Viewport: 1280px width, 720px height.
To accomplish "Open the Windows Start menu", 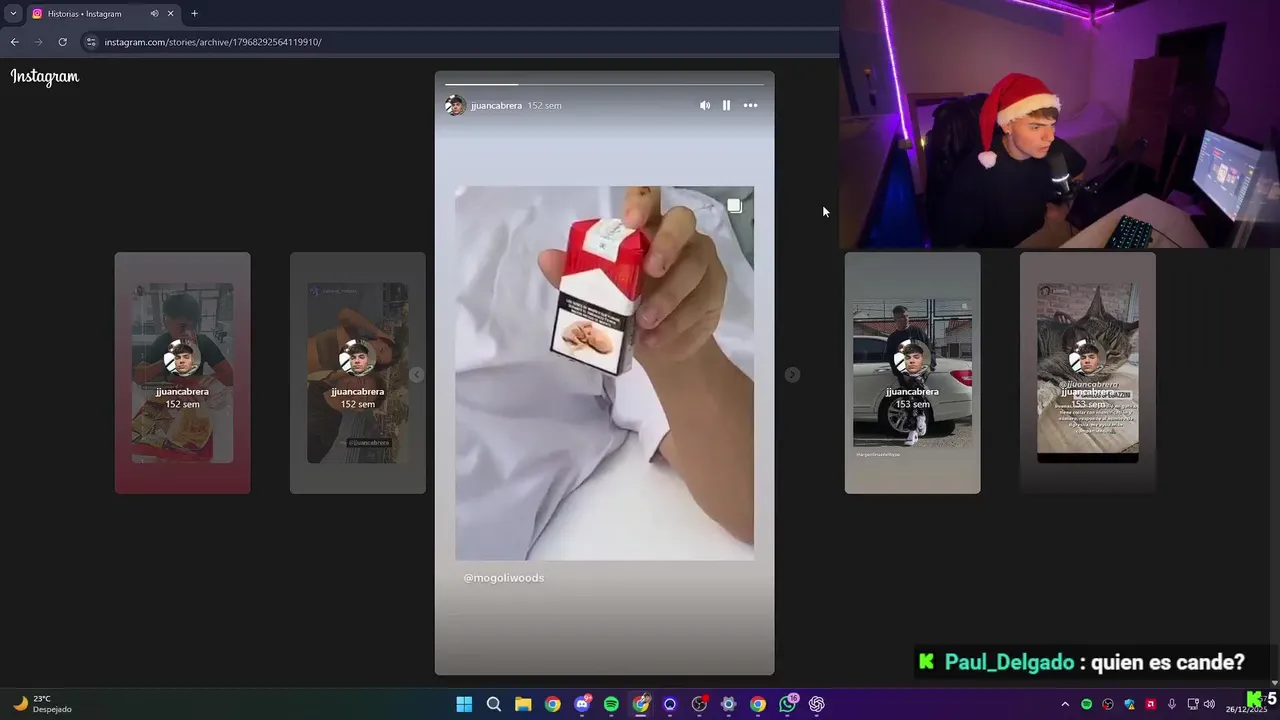I will click(464, 704).
